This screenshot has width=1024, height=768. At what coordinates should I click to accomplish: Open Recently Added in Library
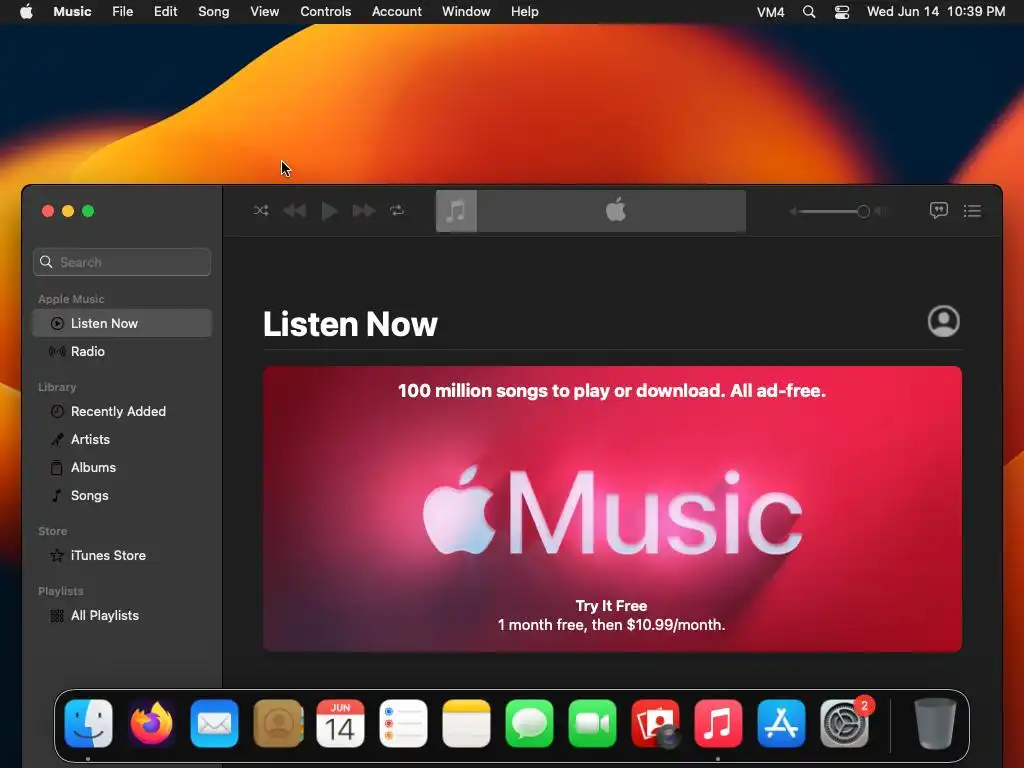[x=122, y=411]
